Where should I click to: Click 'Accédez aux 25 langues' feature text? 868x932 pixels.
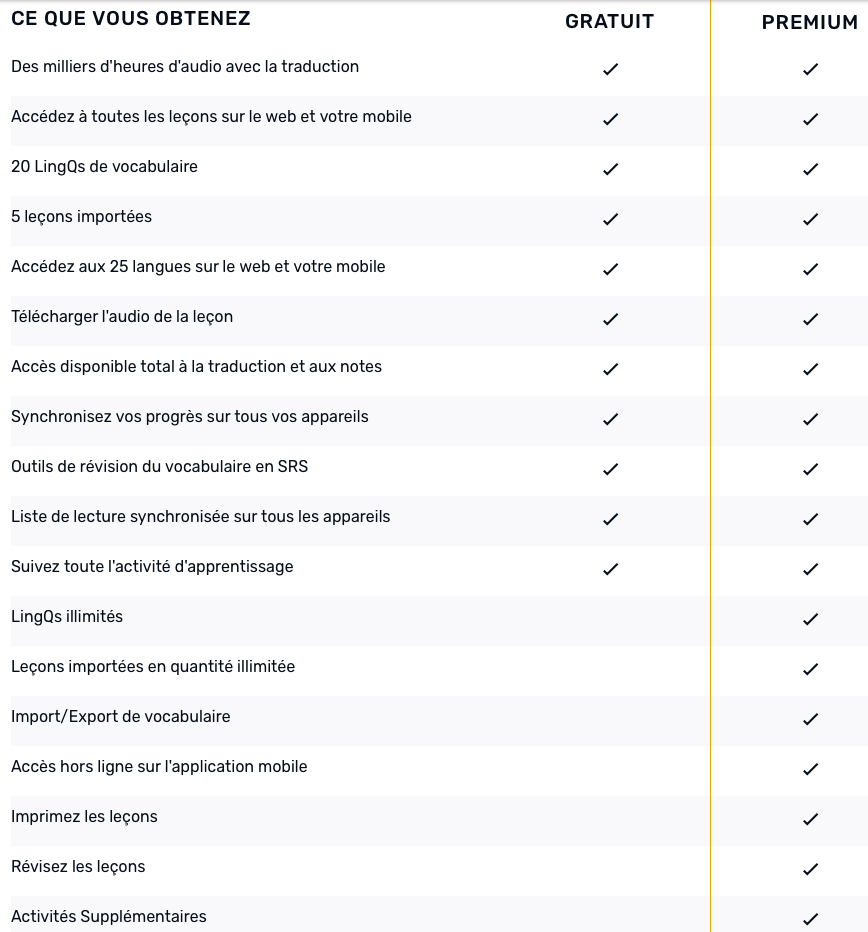pyautogui.click(x=198, y=266)
